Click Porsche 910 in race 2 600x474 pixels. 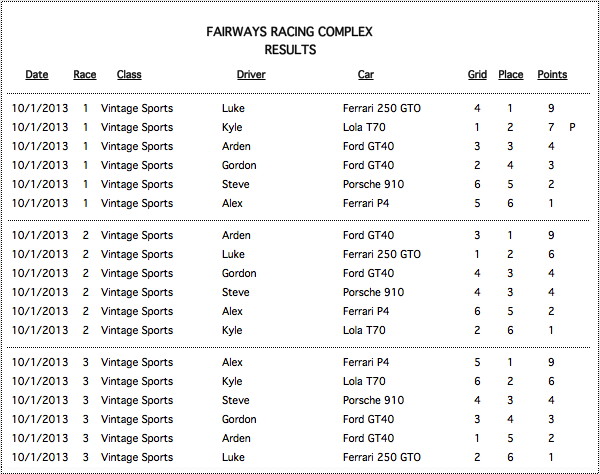[373, 292]
